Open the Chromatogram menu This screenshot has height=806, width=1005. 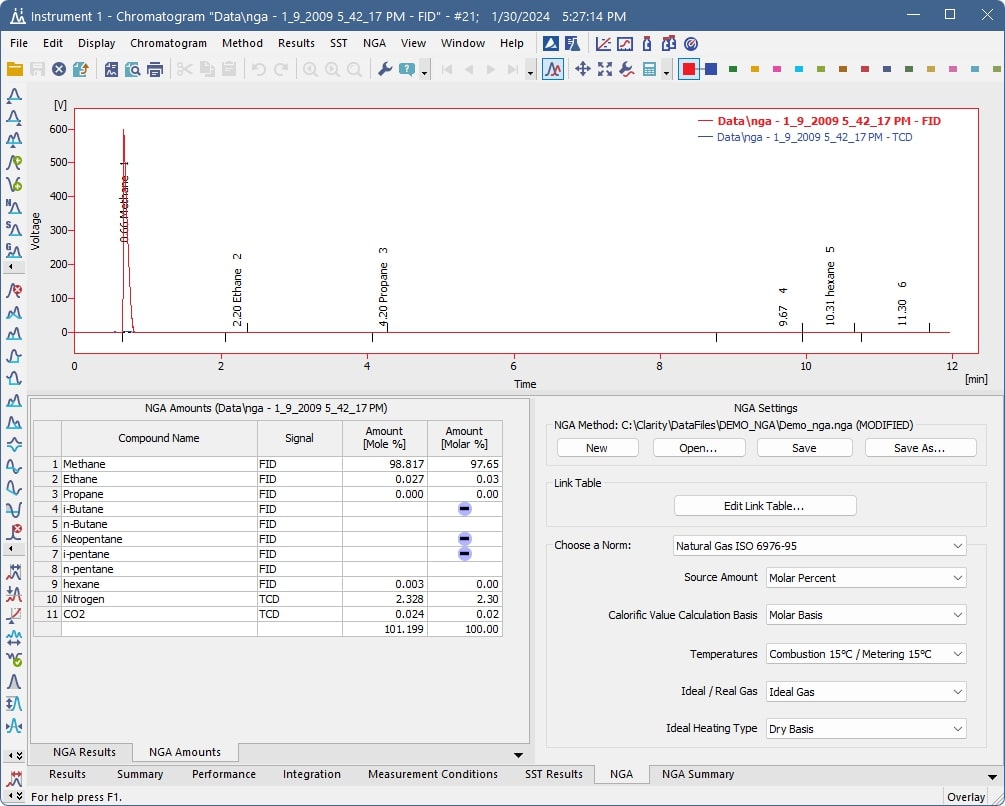tap(168, 43)
